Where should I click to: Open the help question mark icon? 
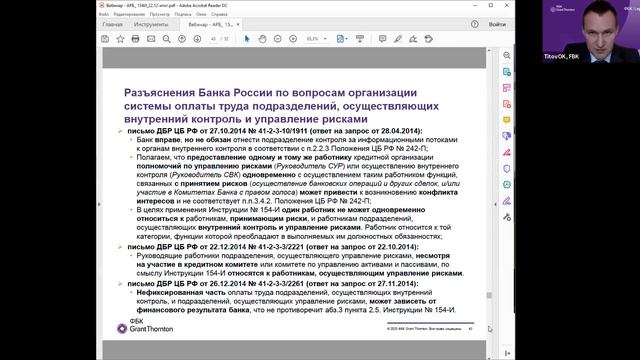tap(474, 24)
